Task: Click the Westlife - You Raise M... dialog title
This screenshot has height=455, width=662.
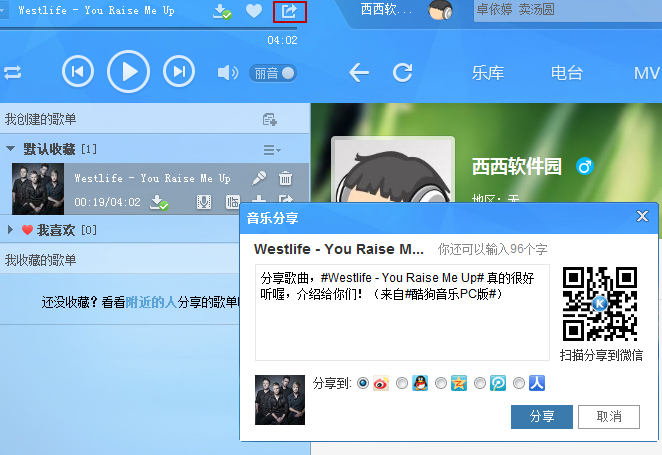Action: pyautogui.click(x=339, y=249)
